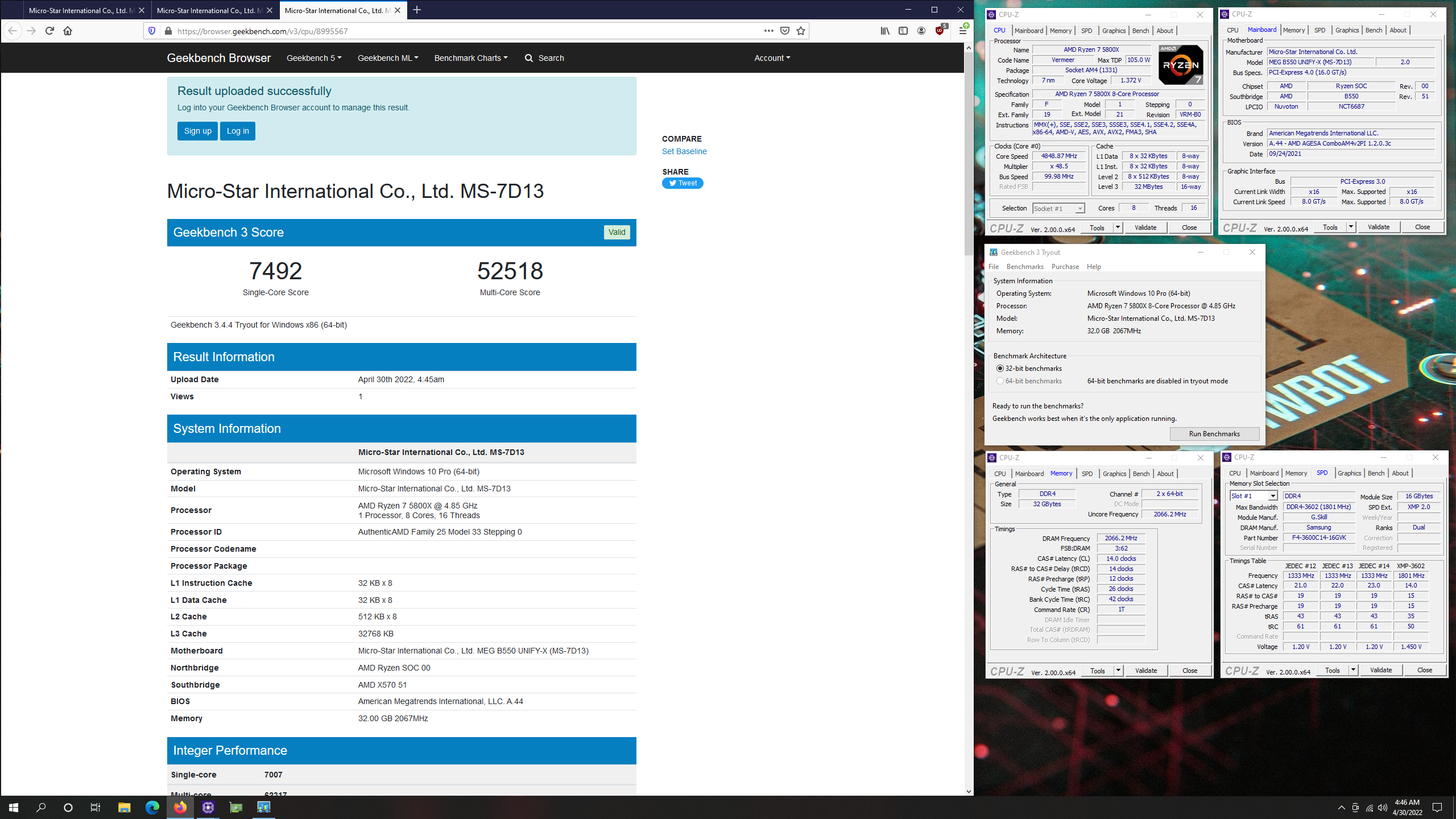The width and height of the screenshot is (1456, 819).
Task: Open the Firefox library icon
Action: [x=885, y=31]
